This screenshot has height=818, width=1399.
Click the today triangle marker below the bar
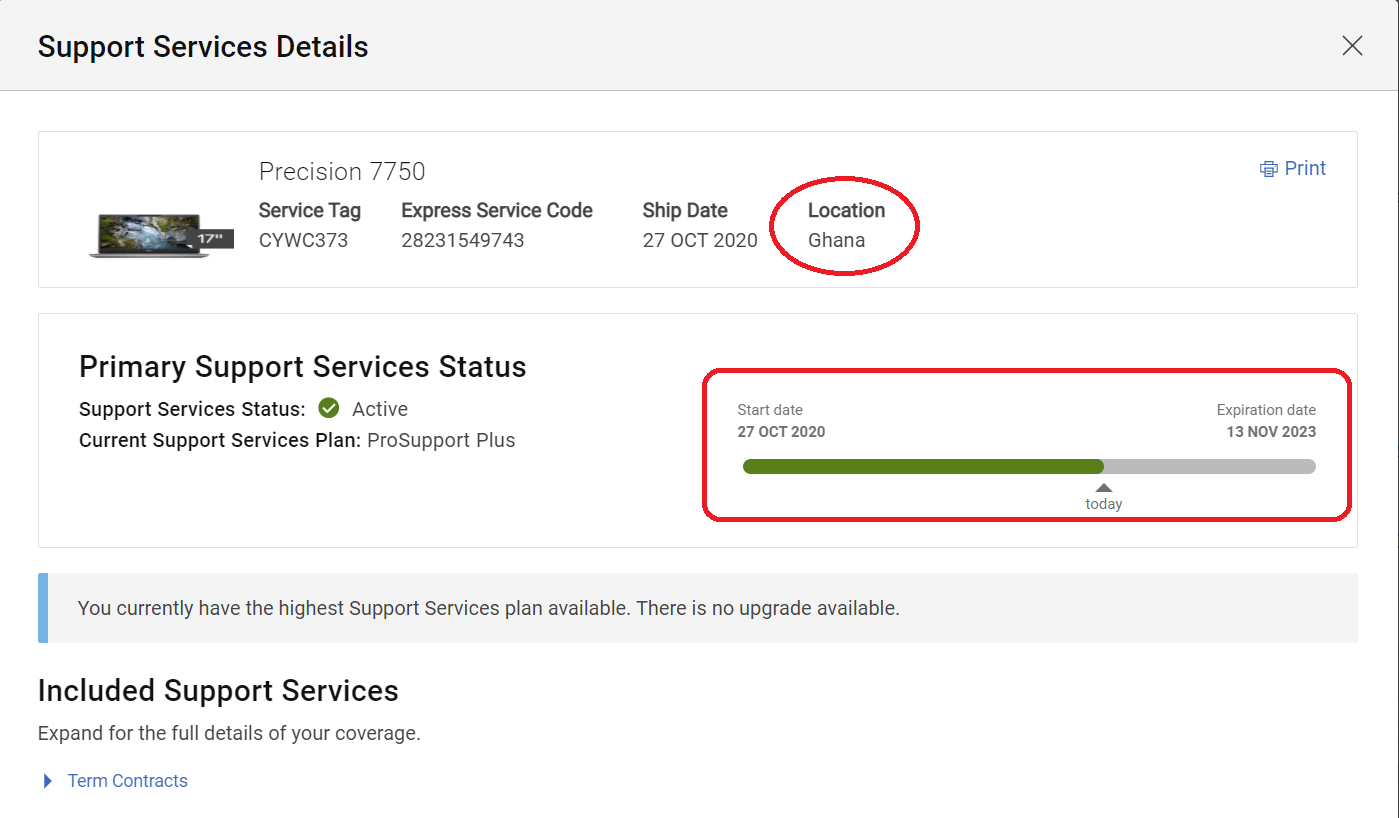coord(1104,488)
